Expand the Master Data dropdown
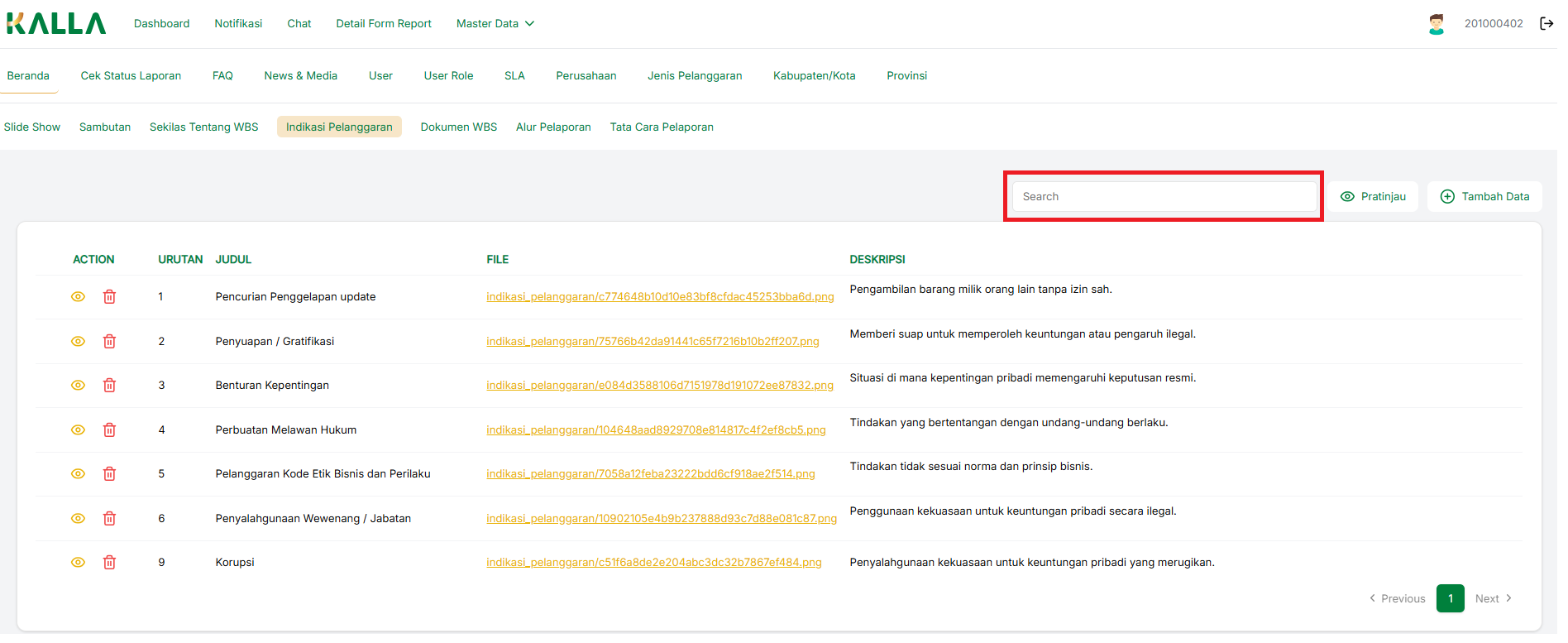This screenshot has width=1568, height=643. (495, 24)
